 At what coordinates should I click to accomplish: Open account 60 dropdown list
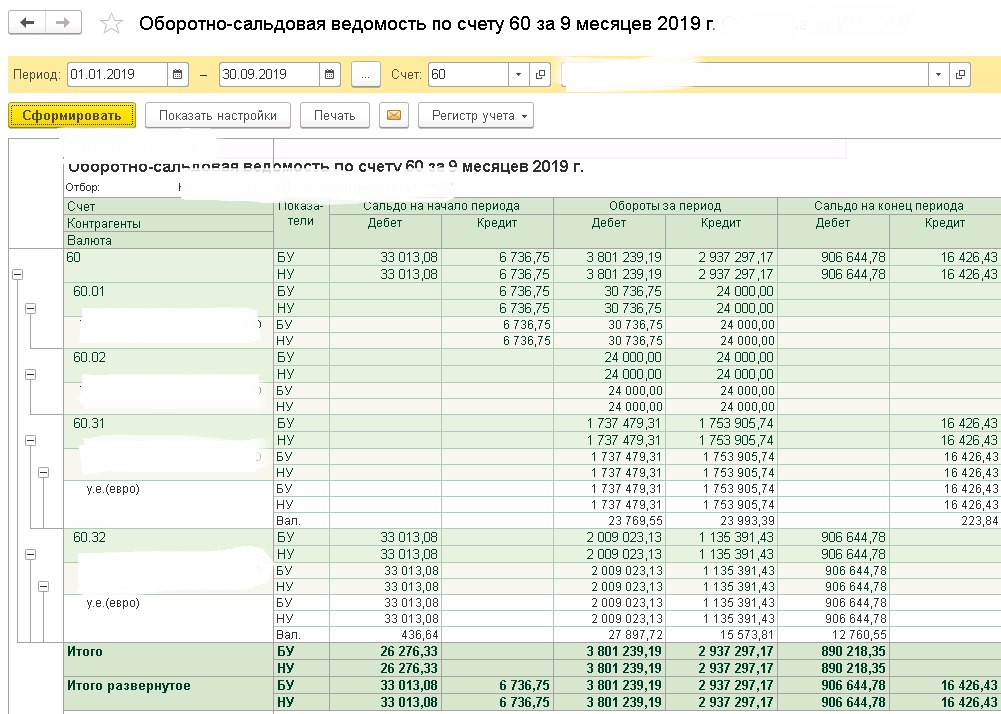click(x=518, y=75)
